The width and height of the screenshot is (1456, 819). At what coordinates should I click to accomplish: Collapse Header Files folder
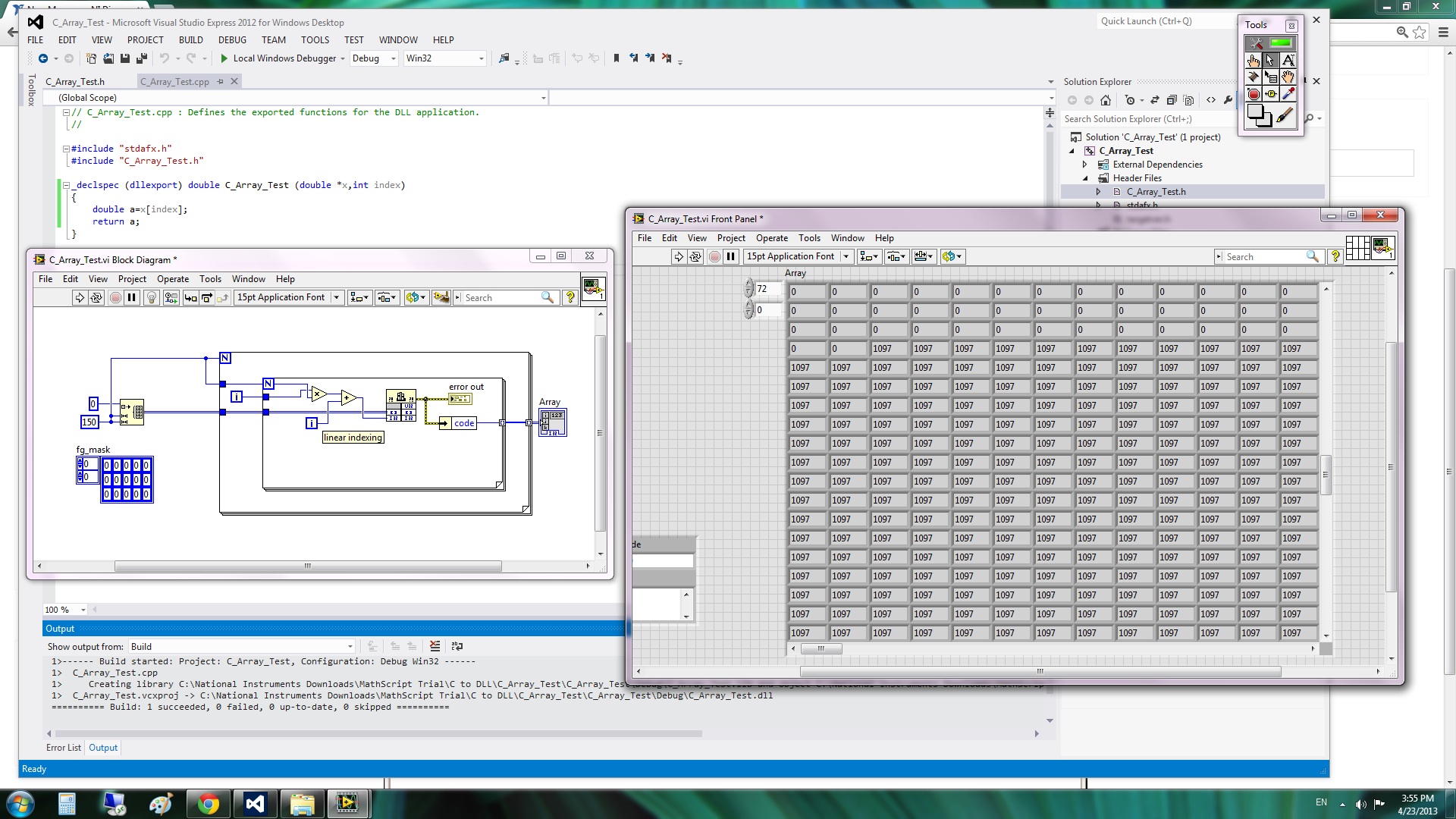click(1085, 178)
